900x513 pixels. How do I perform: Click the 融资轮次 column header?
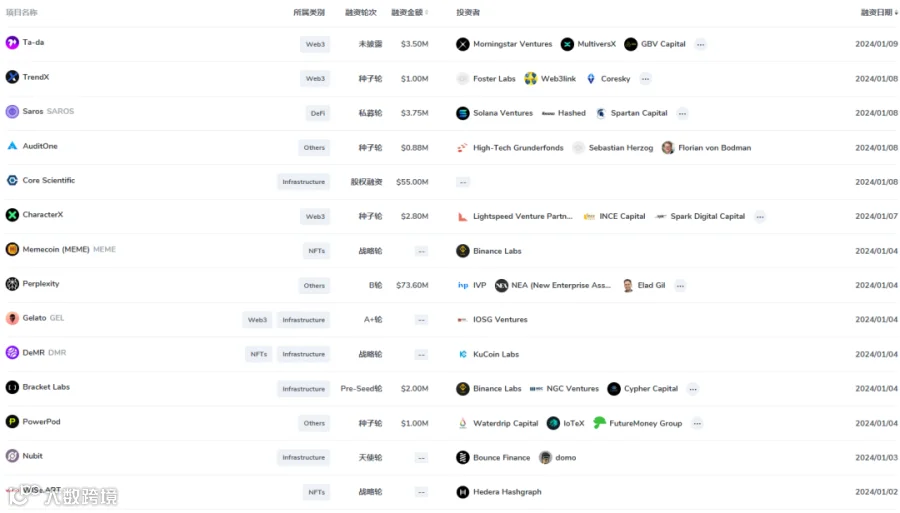pos(360,13)
